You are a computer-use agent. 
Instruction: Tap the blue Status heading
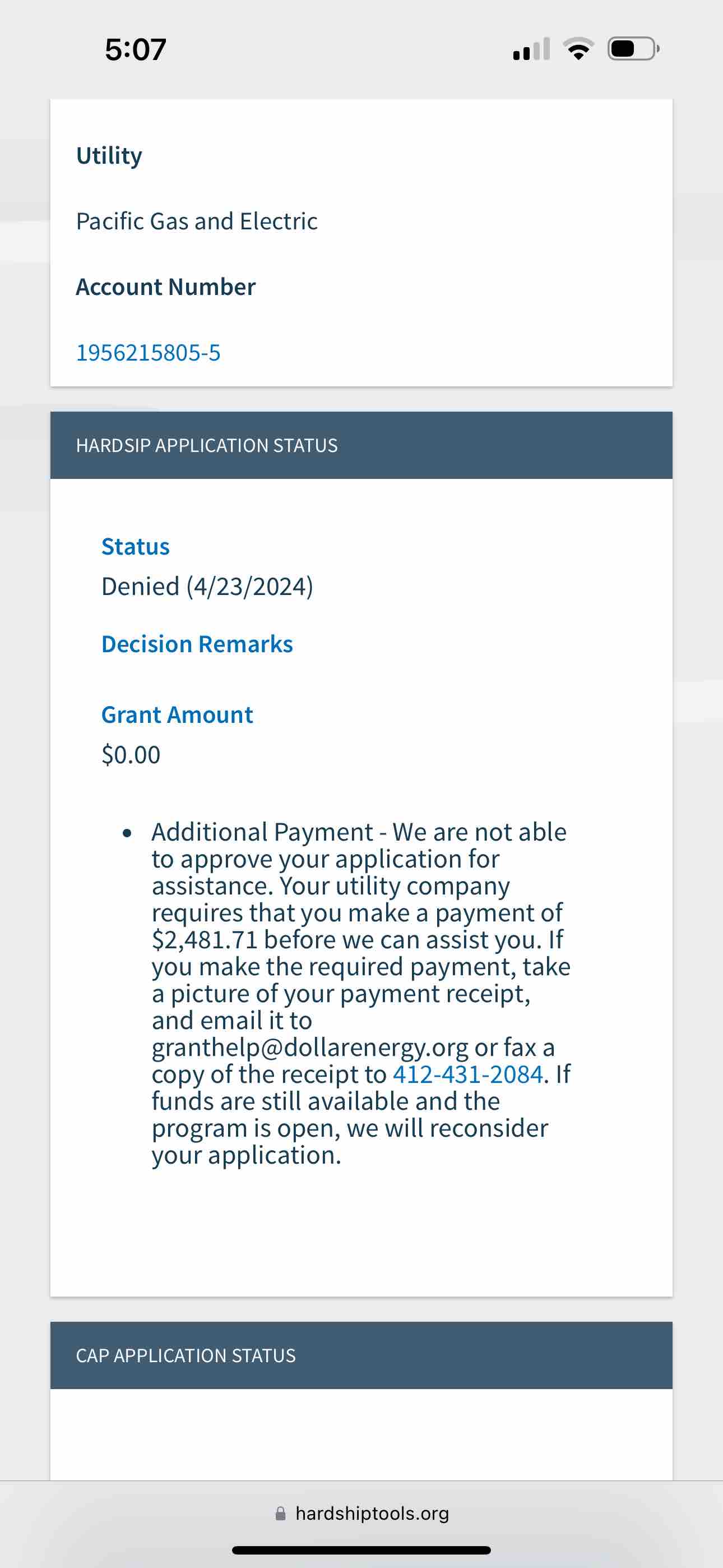point(135,547)
